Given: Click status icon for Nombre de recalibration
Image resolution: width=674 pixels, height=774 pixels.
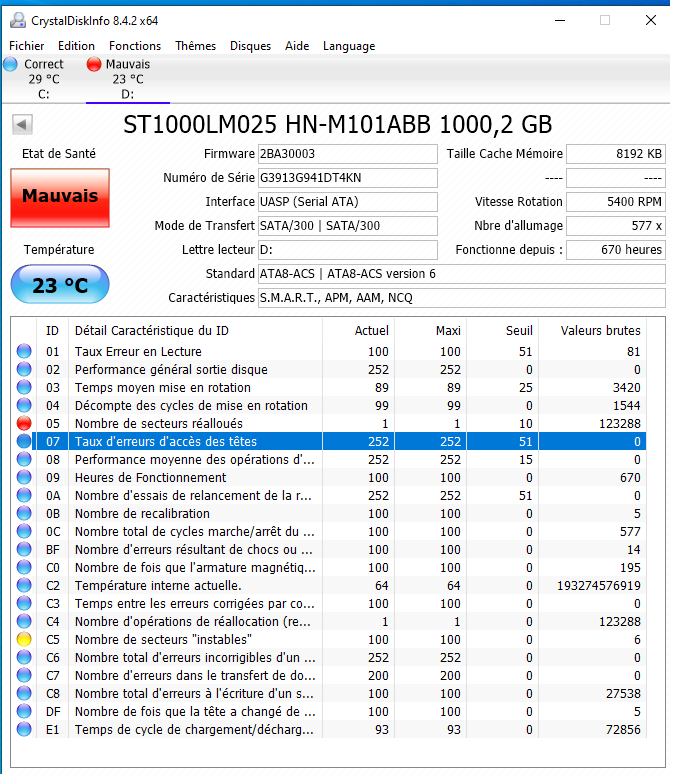Looking at the screenshot, I should pos(24,513).
